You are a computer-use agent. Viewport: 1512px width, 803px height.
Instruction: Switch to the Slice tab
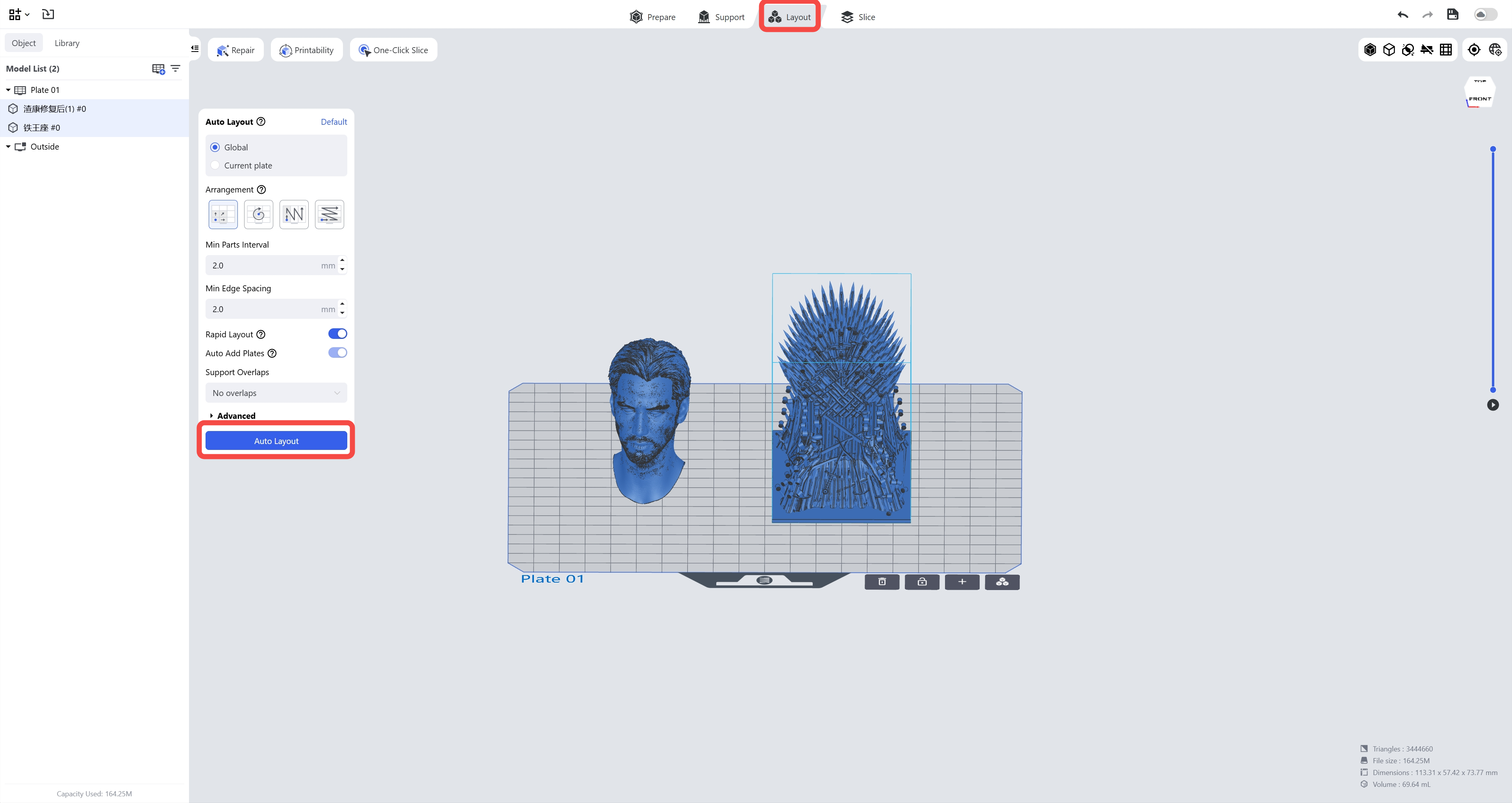point(858,17)
